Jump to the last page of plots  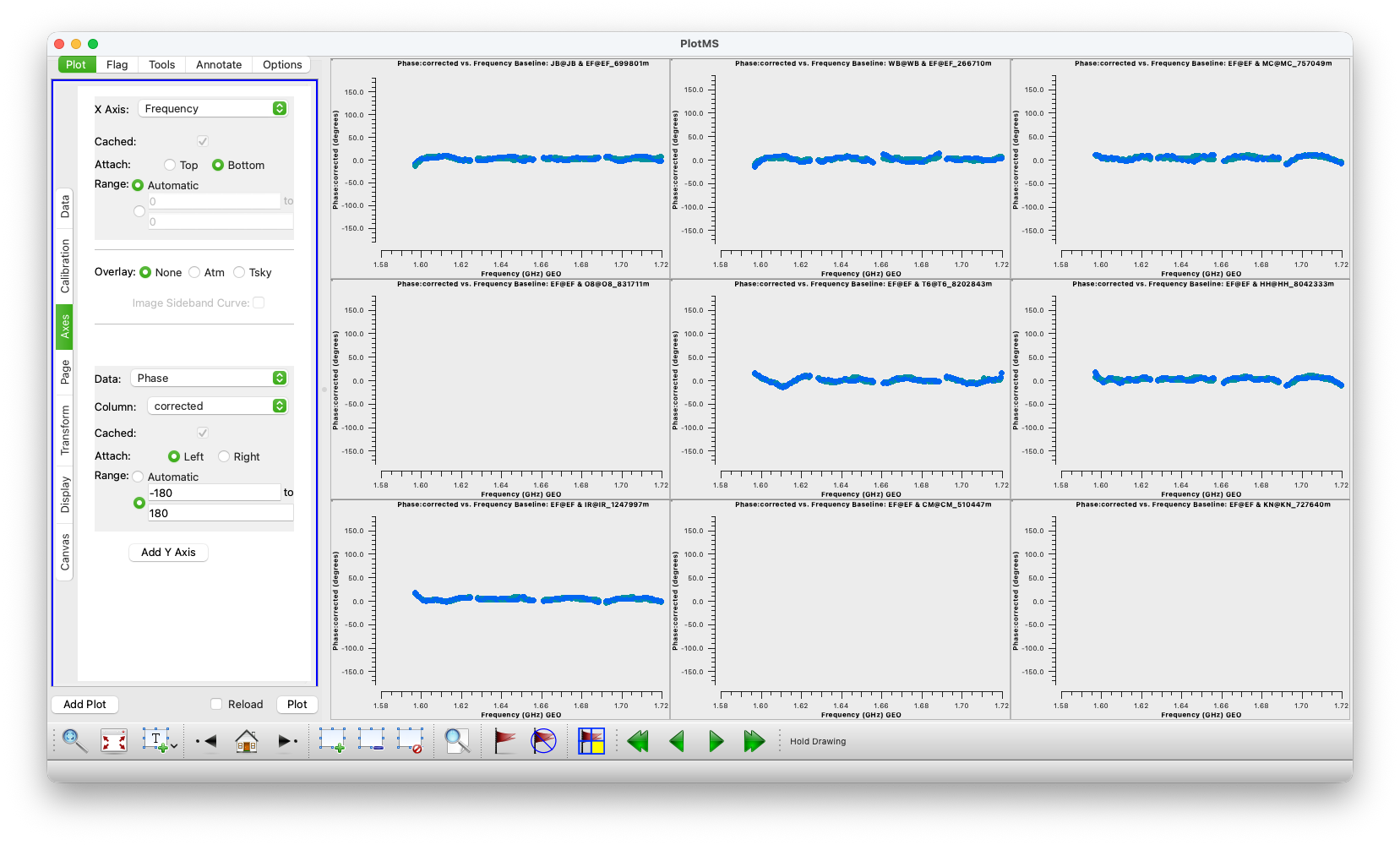tap(754, 741)
